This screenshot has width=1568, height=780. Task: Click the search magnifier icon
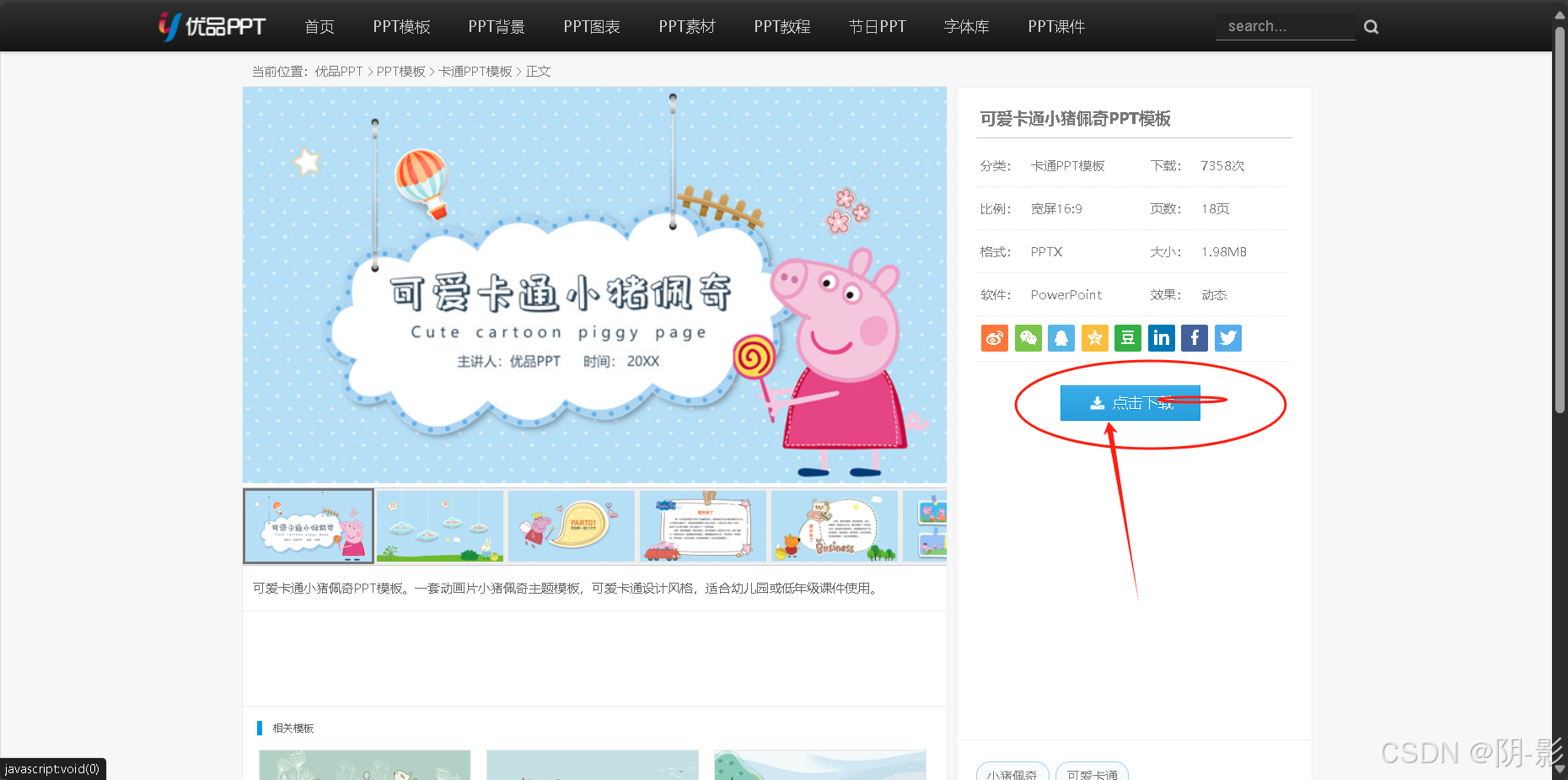point(1372,27)
